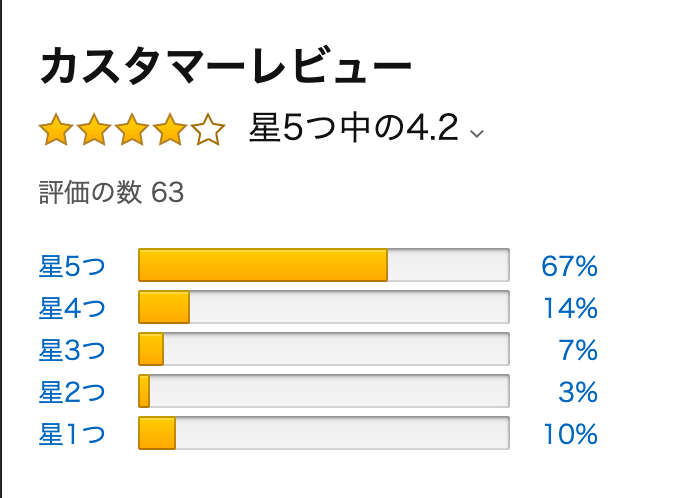Click the two-star histogram bar
Viewport: 688px width, 498px height.
coord(324,391)
